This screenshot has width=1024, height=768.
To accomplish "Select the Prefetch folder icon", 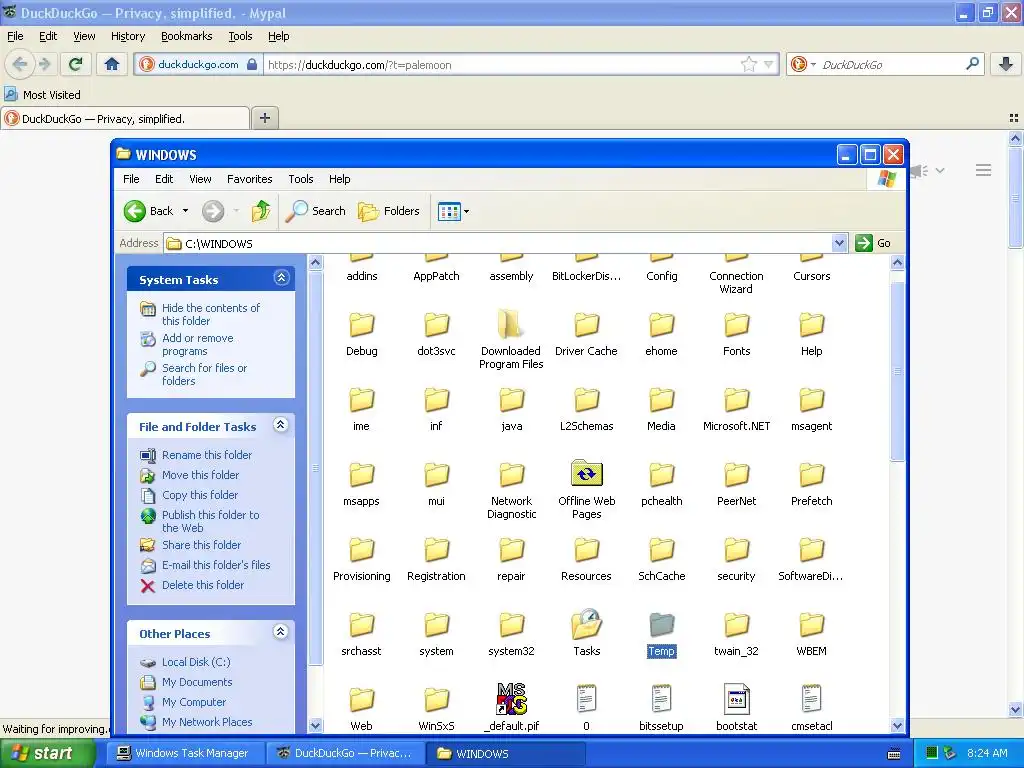I will [x=812, y=475].
